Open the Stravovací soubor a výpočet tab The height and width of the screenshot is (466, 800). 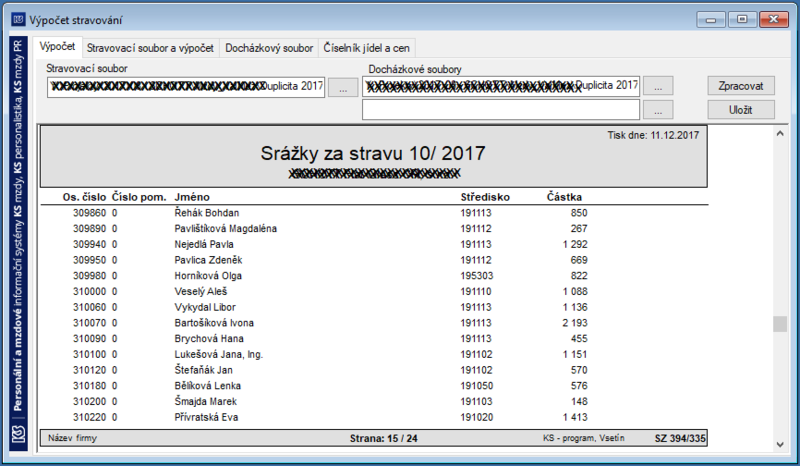coord(150,48)
